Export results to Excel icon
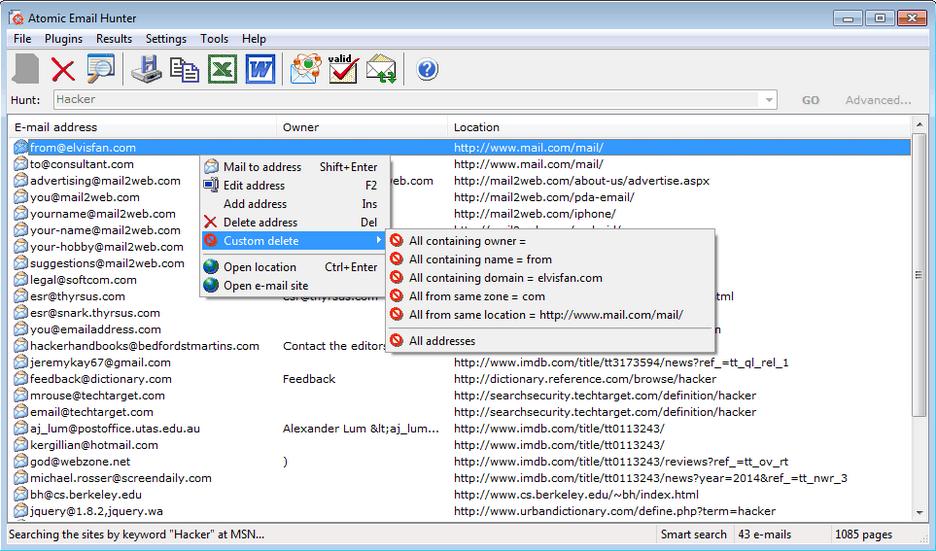Screen dimensions: 936x551 point(222,69)
